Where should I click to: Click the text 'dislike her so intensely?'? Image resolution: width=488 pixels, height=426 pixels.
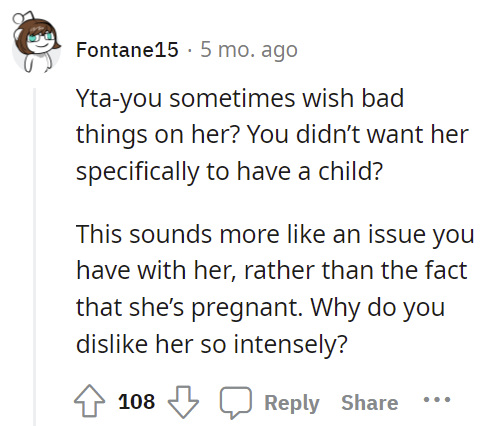[212, 344]
